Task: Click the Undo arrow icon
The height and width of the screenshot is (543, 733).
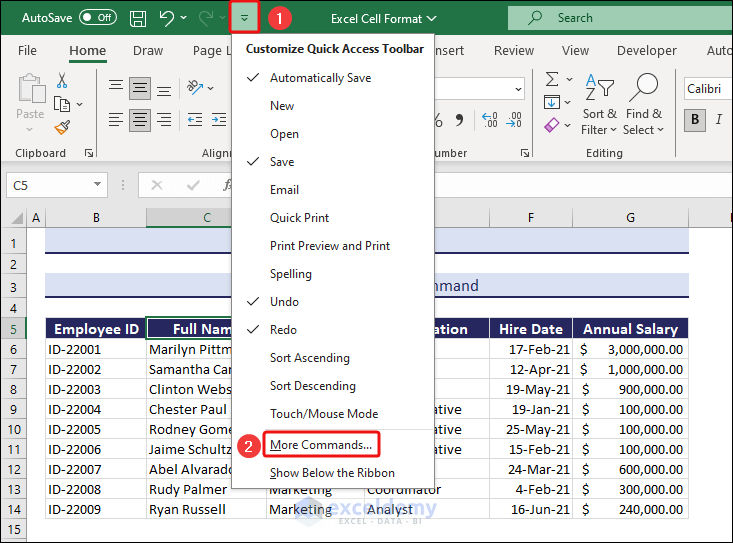Action: [166, 18]
